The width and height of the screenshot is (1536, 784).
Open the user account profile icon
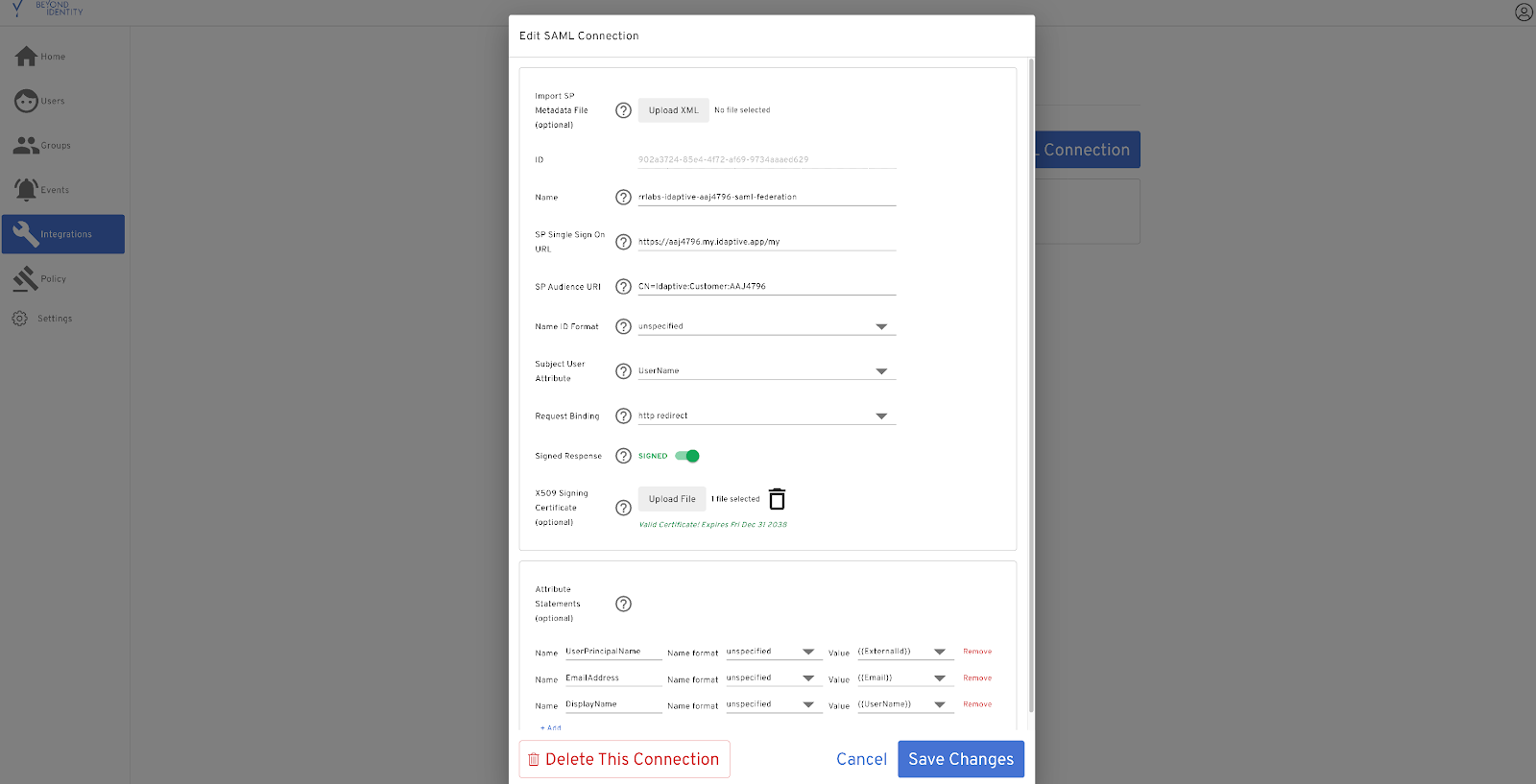point(1524,12)
